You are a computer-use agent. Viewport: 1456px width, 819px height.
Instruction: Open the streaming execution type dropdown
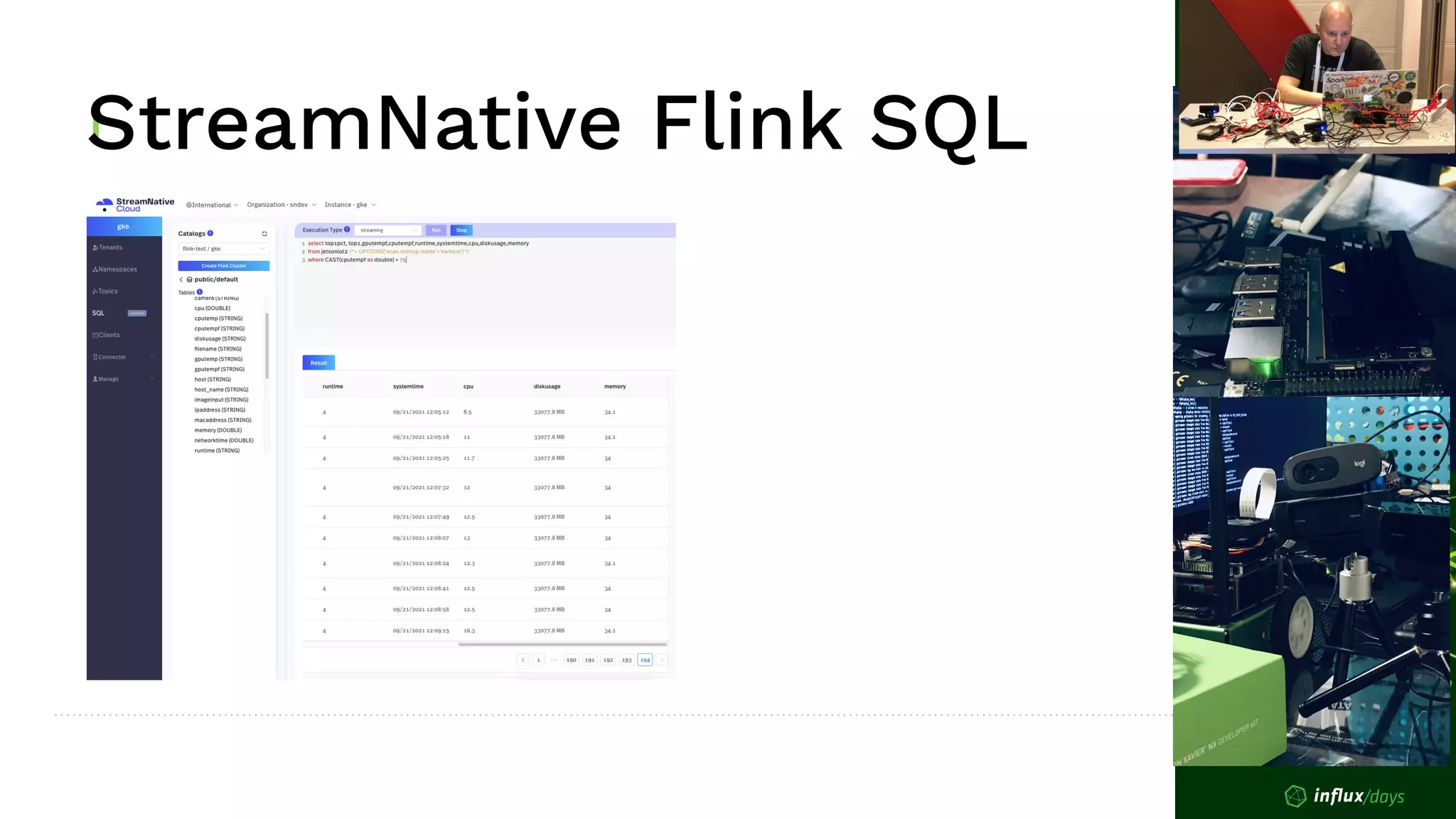click(x=387, y=230)
